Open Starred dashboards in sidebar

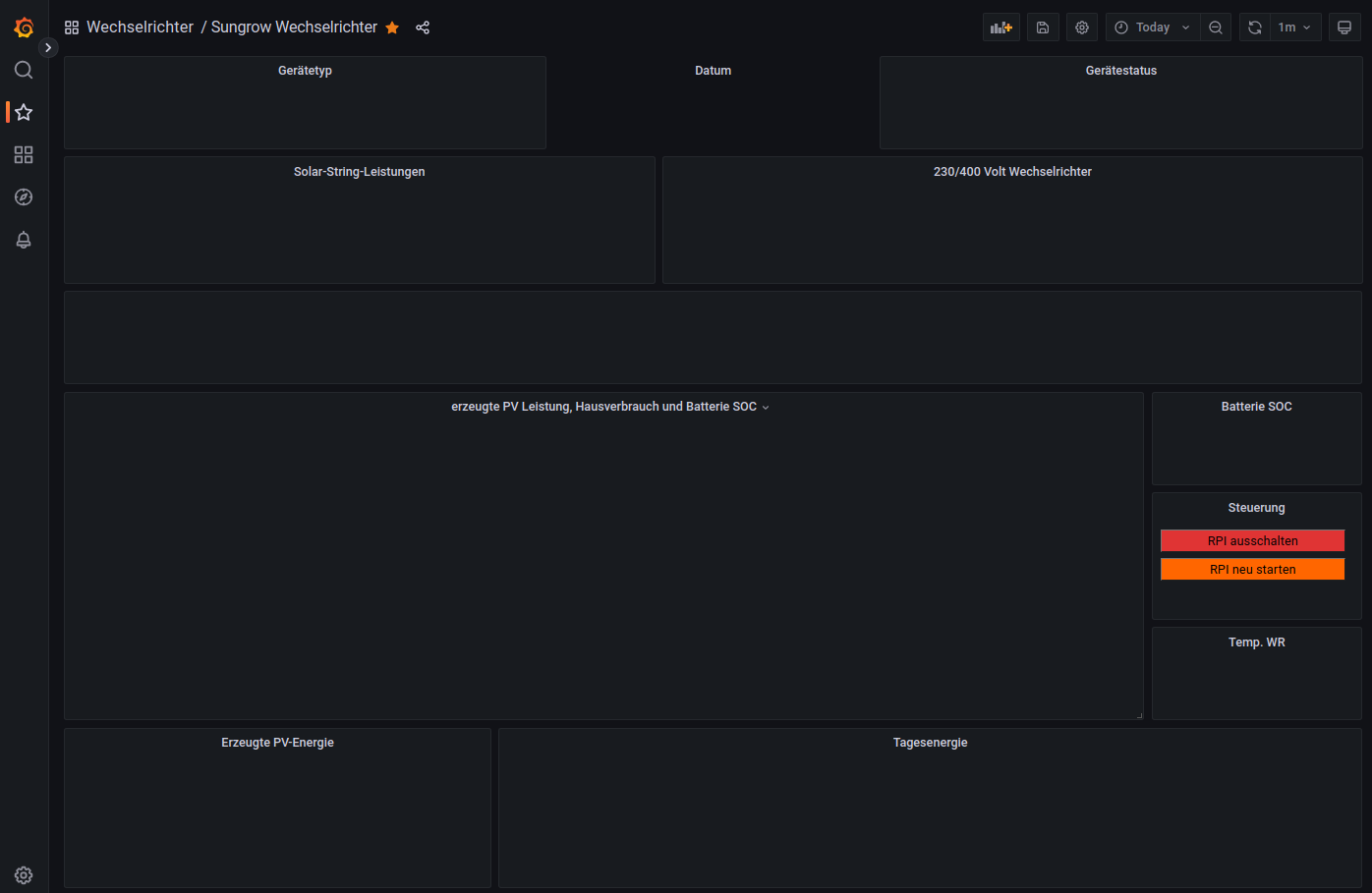[24, 112]
